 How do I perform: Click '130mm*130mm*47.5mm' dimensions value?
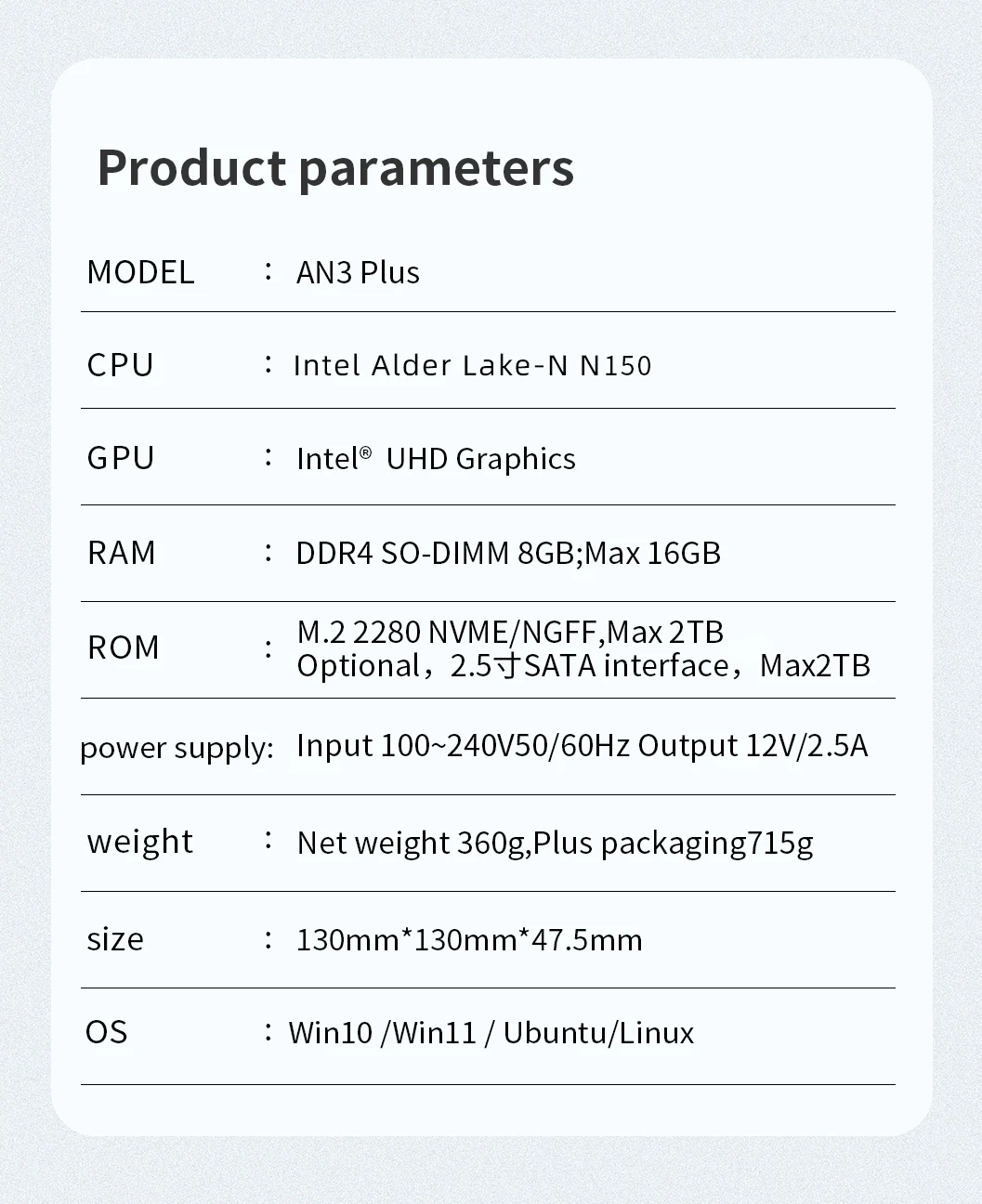[x=469, y=940]
